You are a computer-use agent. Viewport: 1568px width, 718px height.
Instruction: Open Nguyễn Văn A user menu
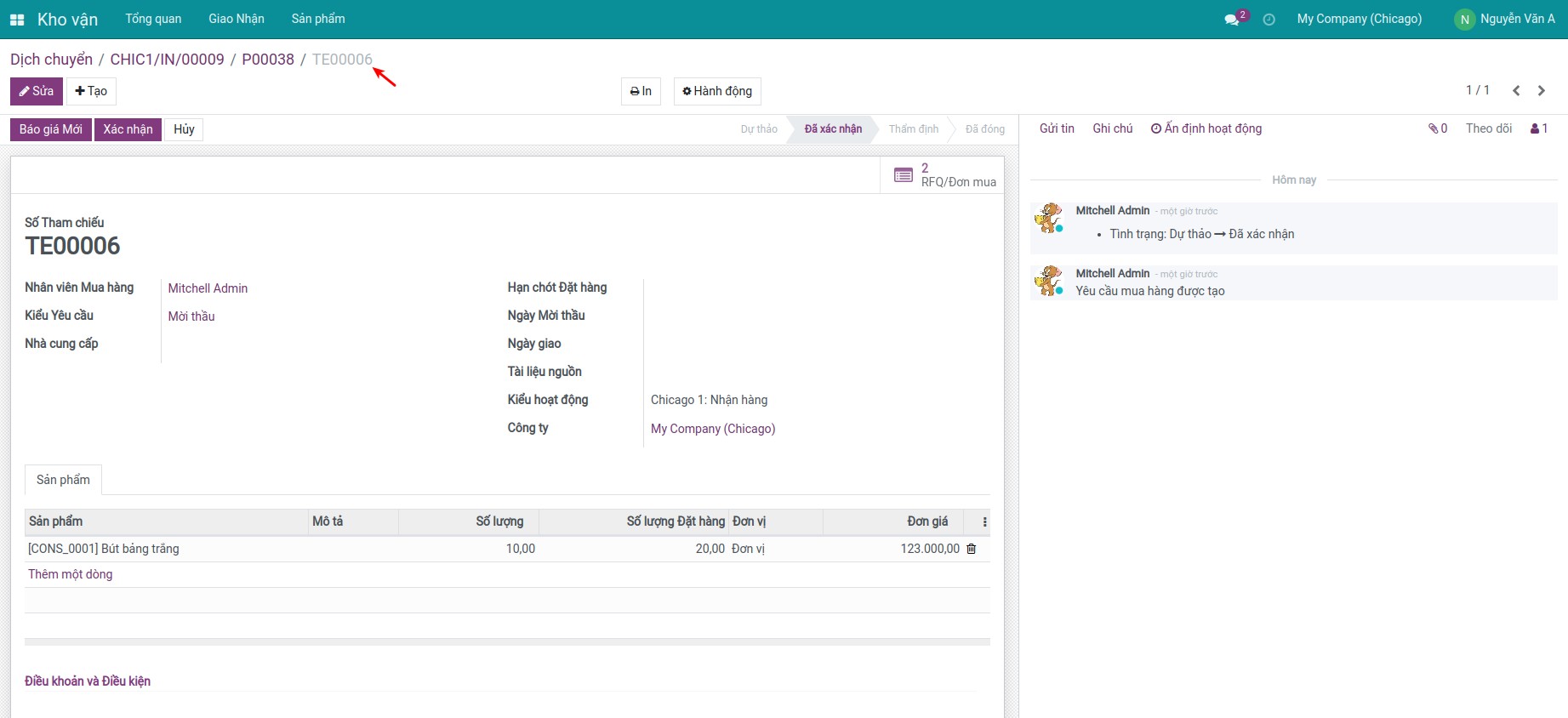1504,19
